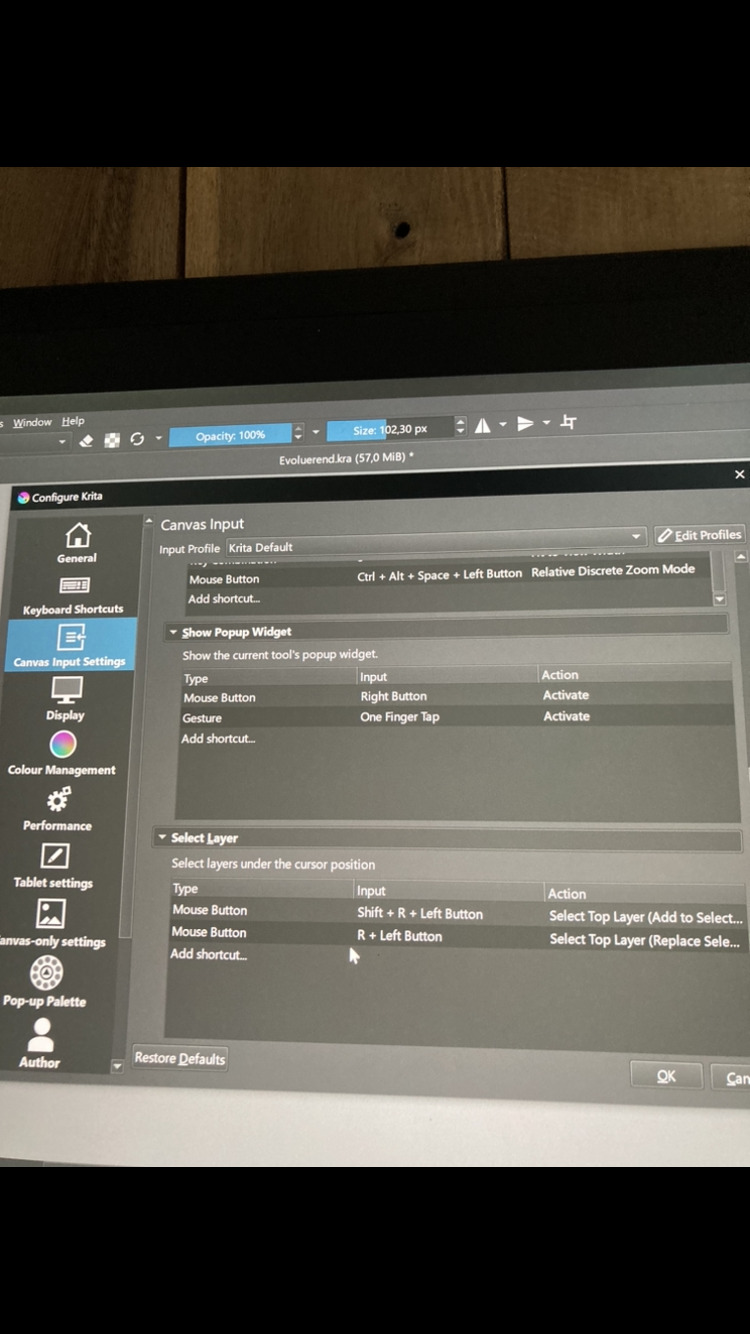This screenshot has width=750, height=1334.
Task: Click shortcut list scroll-up arrow
Action: point(740,556)
